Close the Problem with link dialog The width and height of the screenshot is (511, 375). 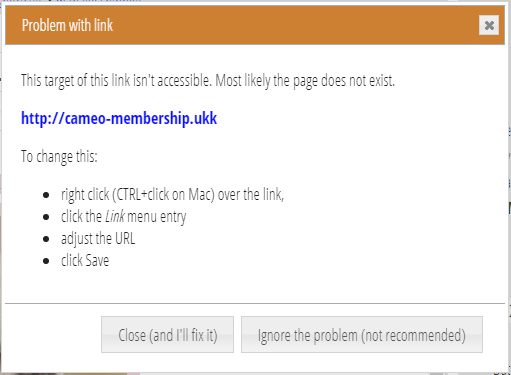coord(489,25)
